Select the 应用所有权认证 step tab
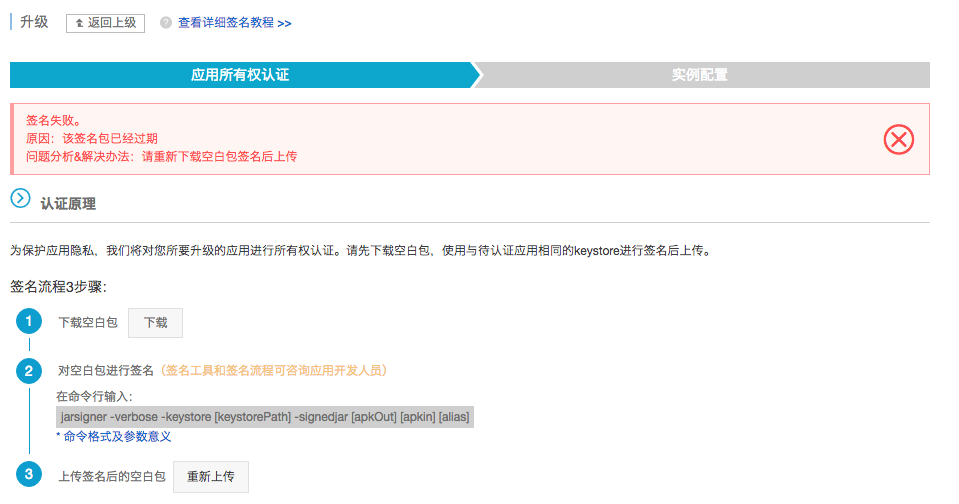 pos(240,75)
